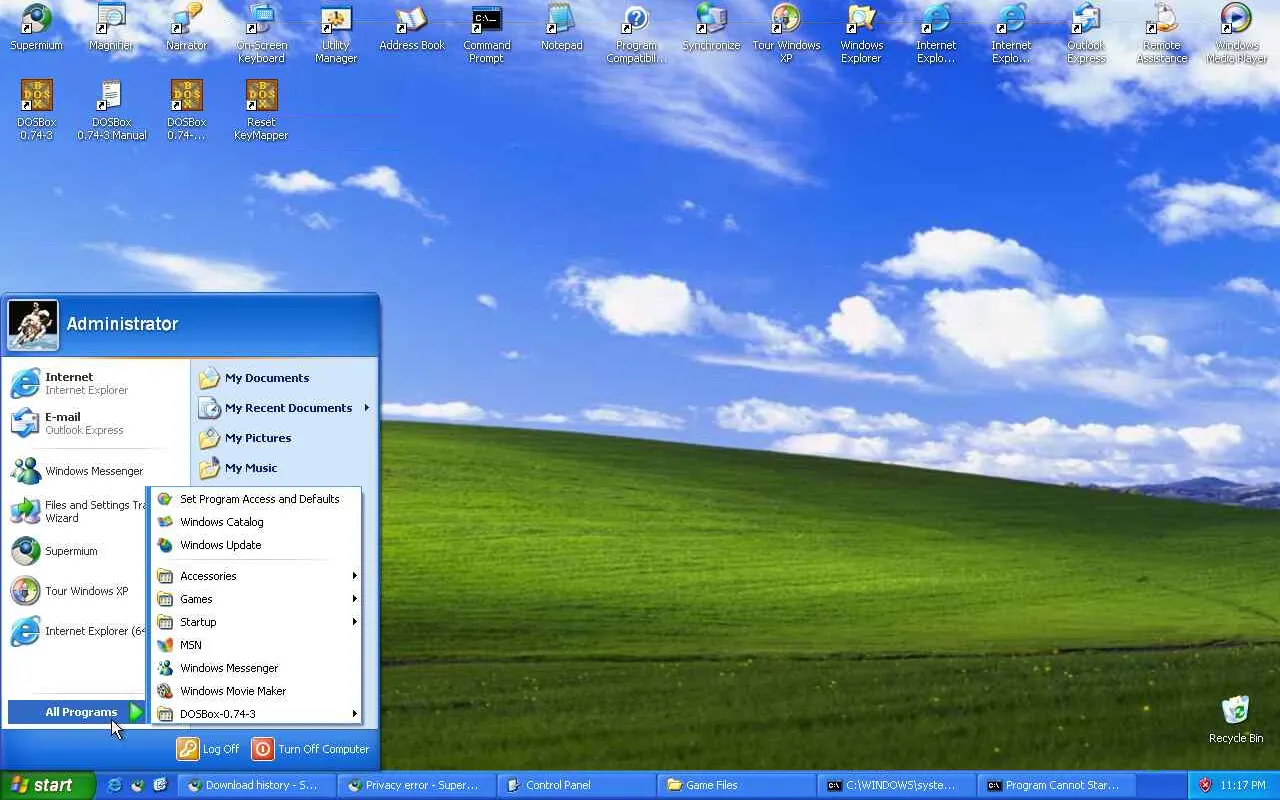
Task: Open MSN from All Programs
Action: click(x=255, y=645)
